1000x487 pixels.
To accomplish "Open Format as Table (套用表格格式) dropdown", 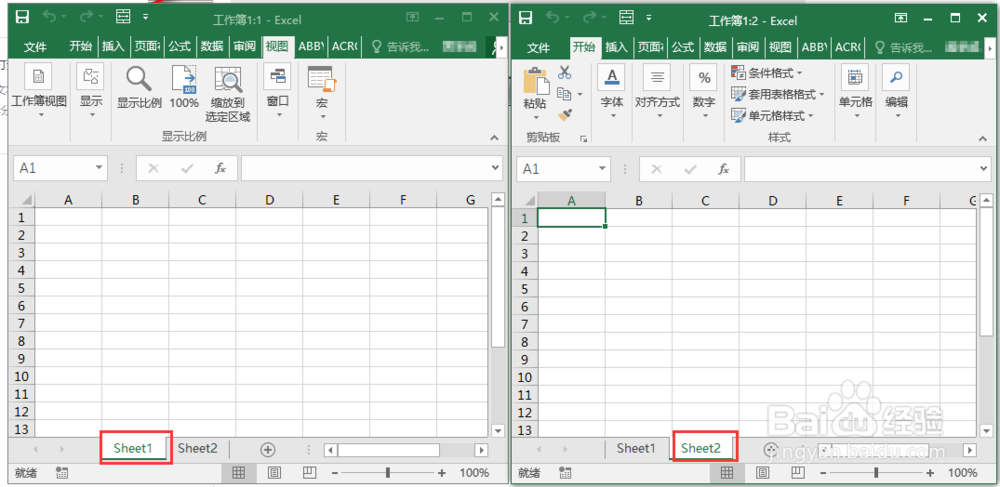I will 777,94.
